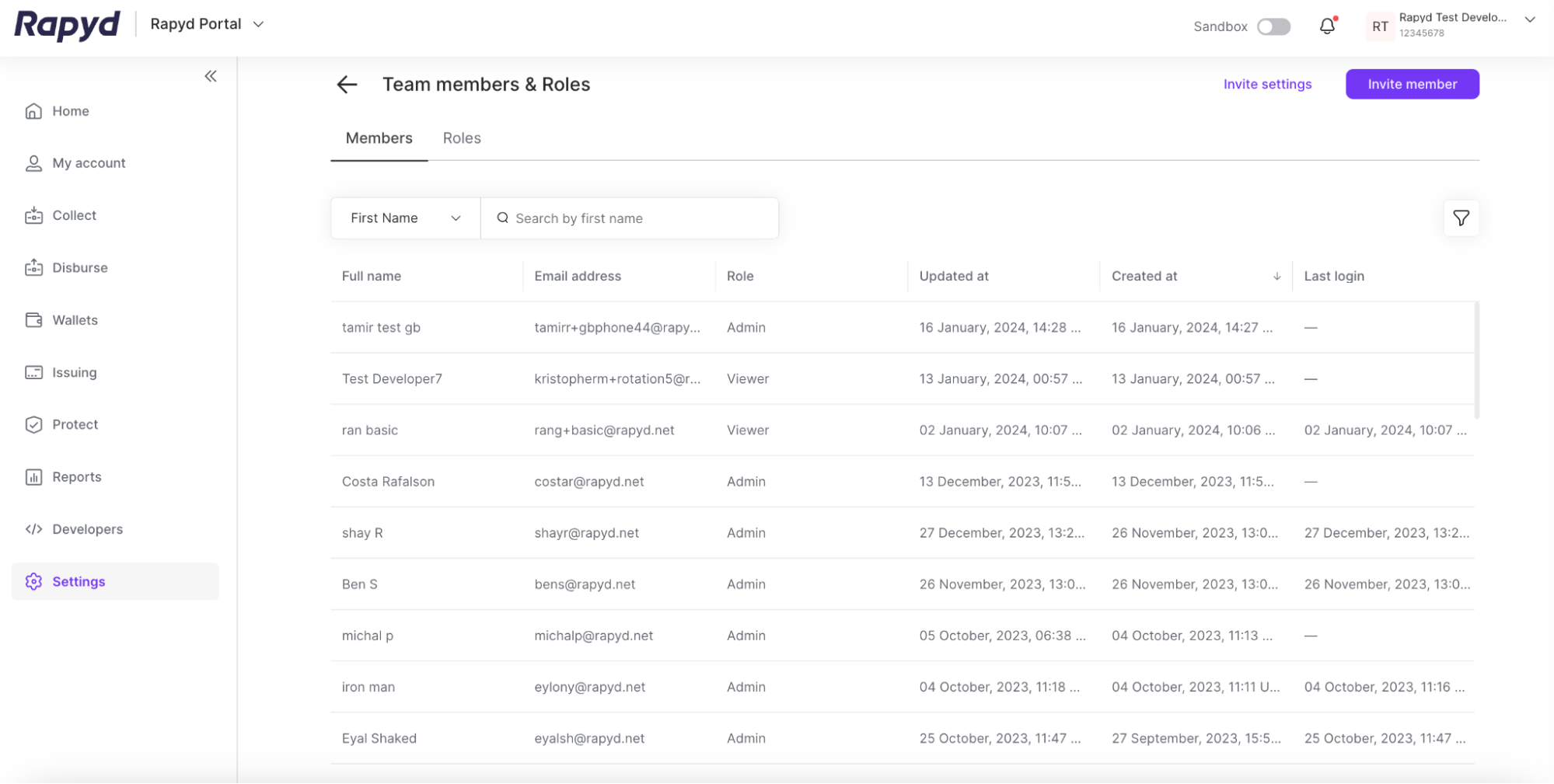1554x784 pixels.
Task: Open the Wallets section icon
Action: pyautogui.click(x=33, y=320)
